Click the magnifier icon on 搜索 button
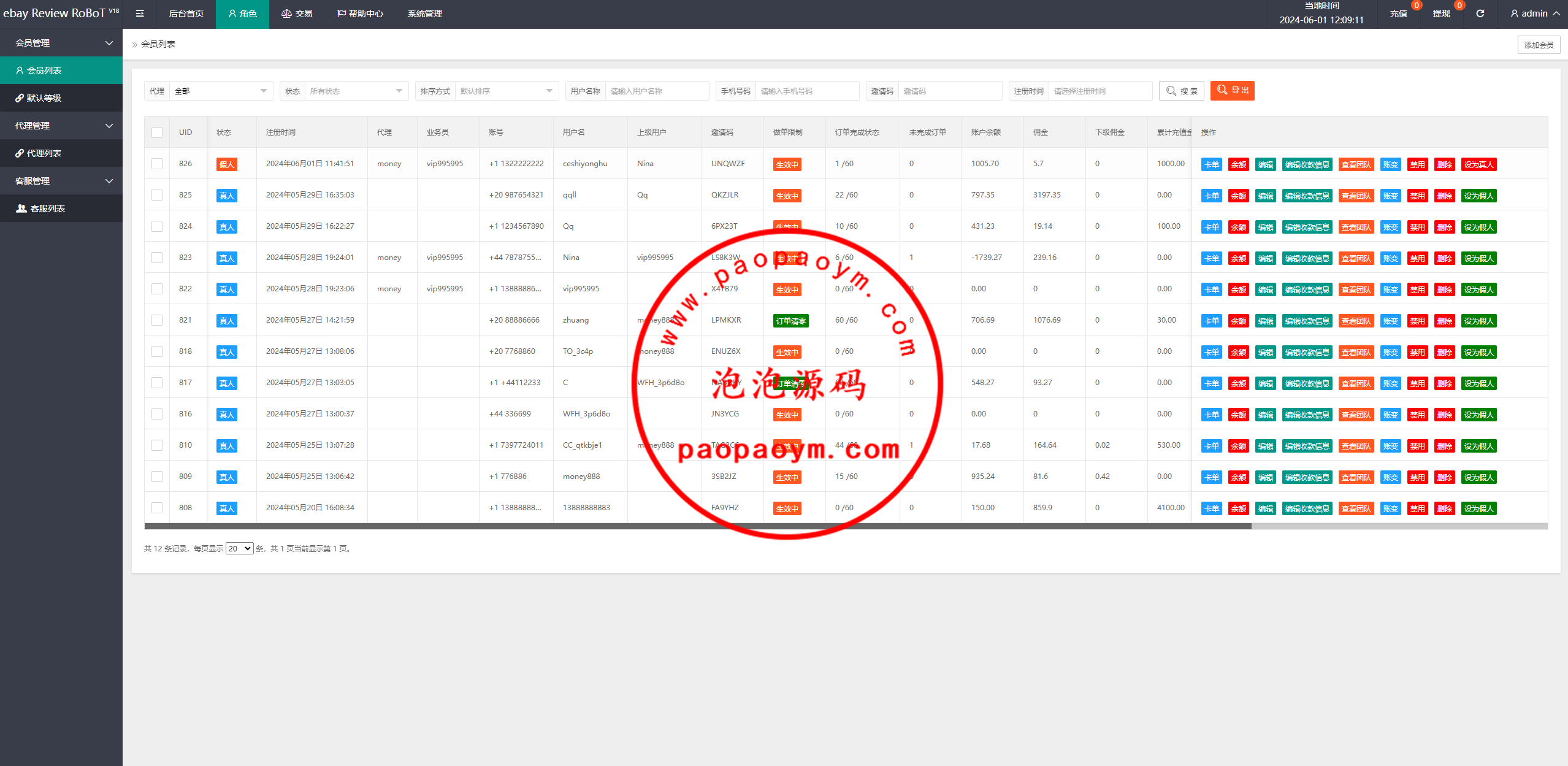 pyautogui.click(x=1171, y=91)
